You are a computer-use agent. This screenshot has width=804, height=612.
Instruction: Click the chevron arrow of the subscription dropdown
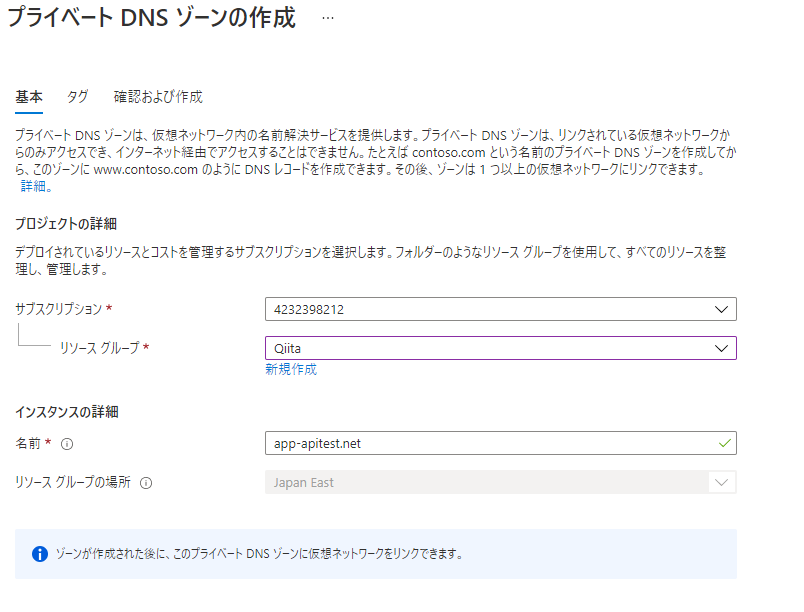[721, 309]
